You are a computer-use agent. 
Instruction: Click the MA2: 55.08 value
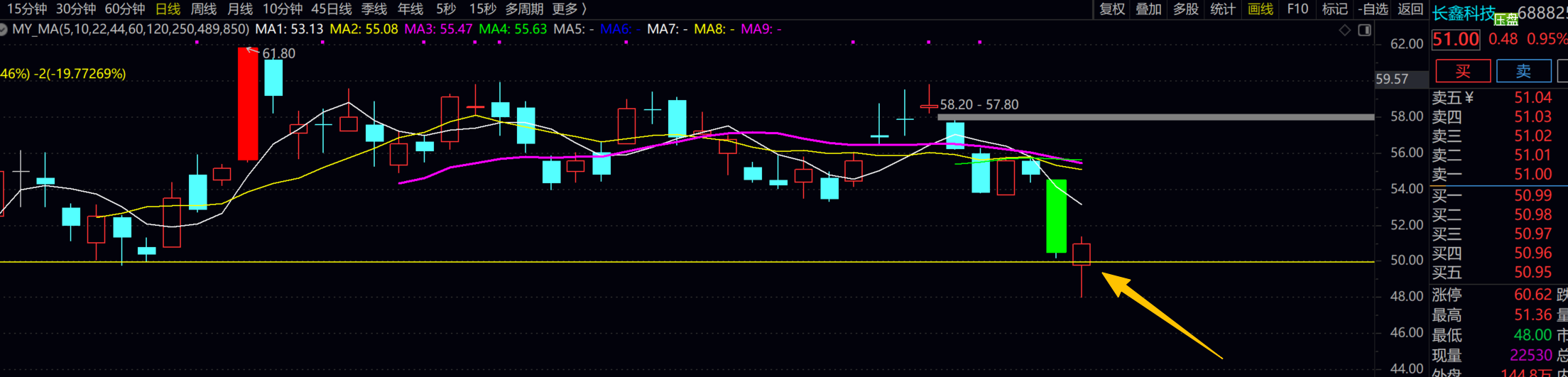pos(364,29)
